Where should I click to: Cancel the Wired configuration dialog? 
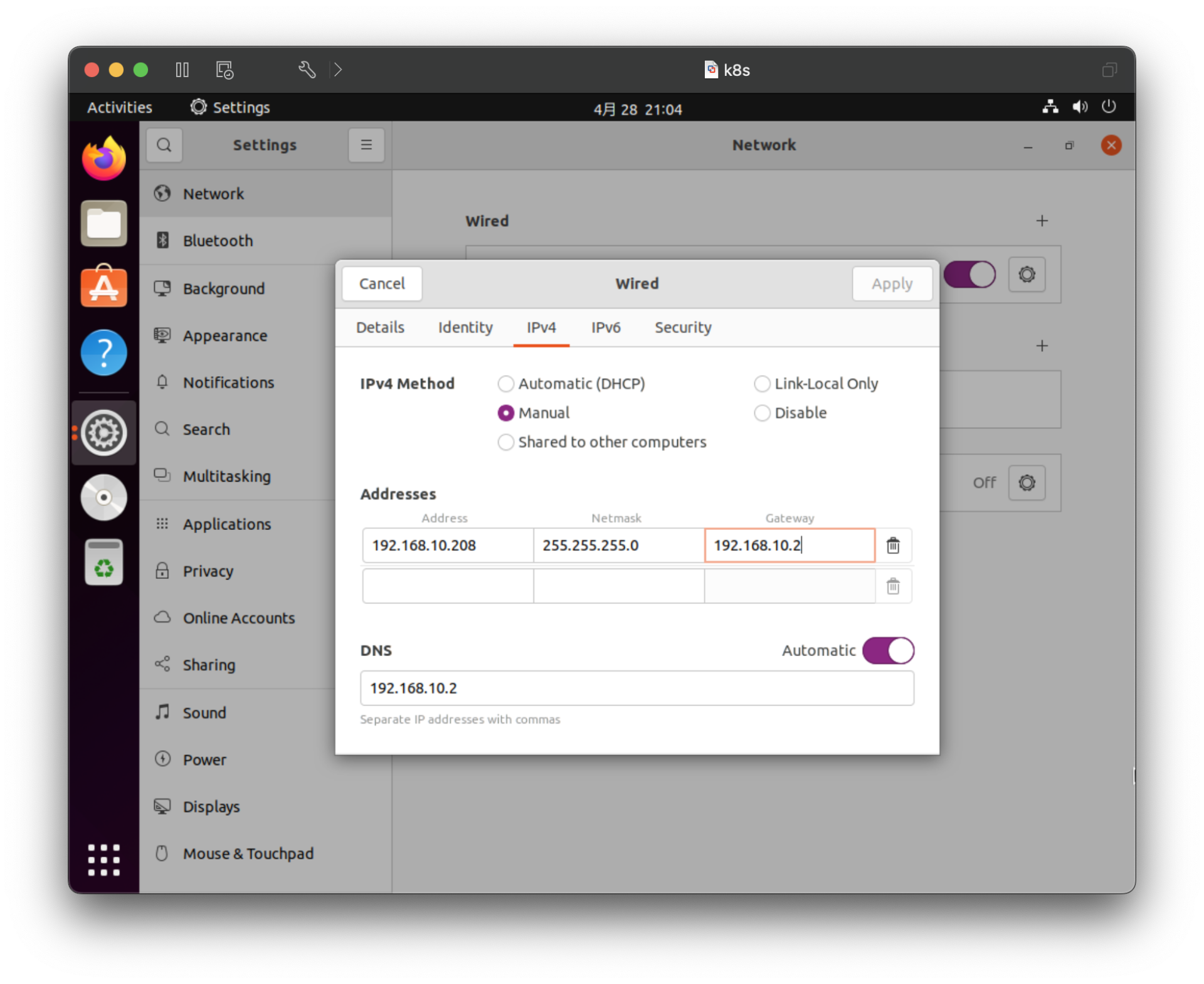click(381, 283)
